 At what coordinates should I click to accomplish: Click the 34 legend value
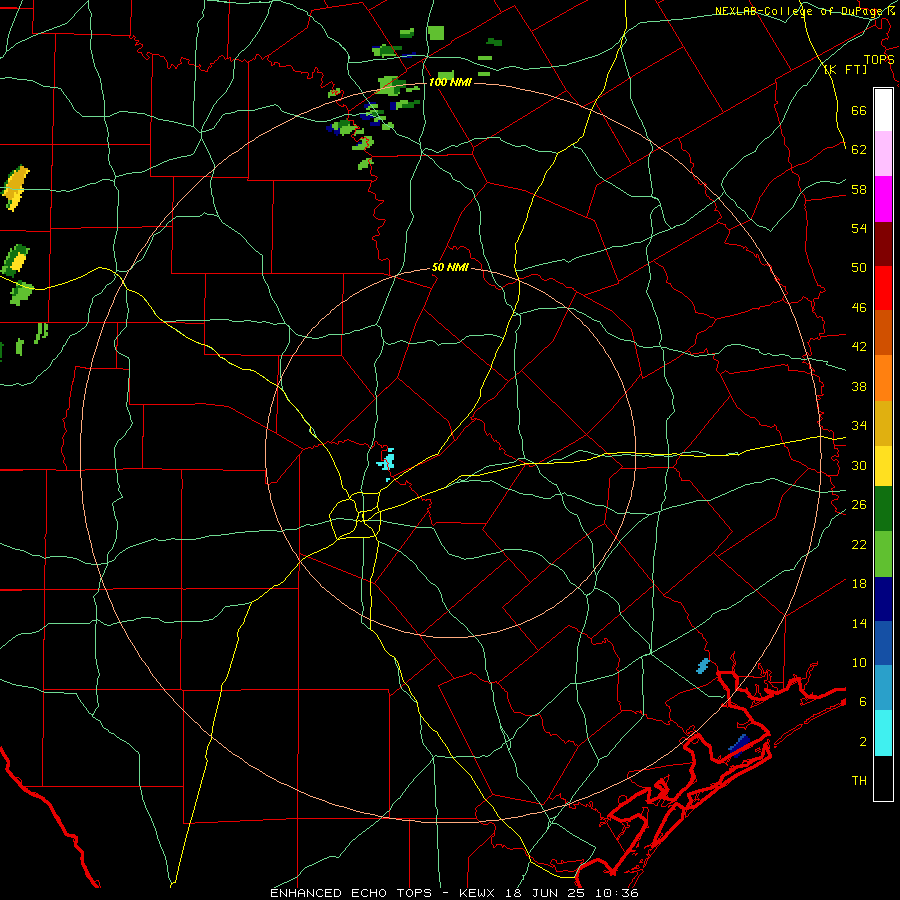pyautogui.click(x=859, y=426)
